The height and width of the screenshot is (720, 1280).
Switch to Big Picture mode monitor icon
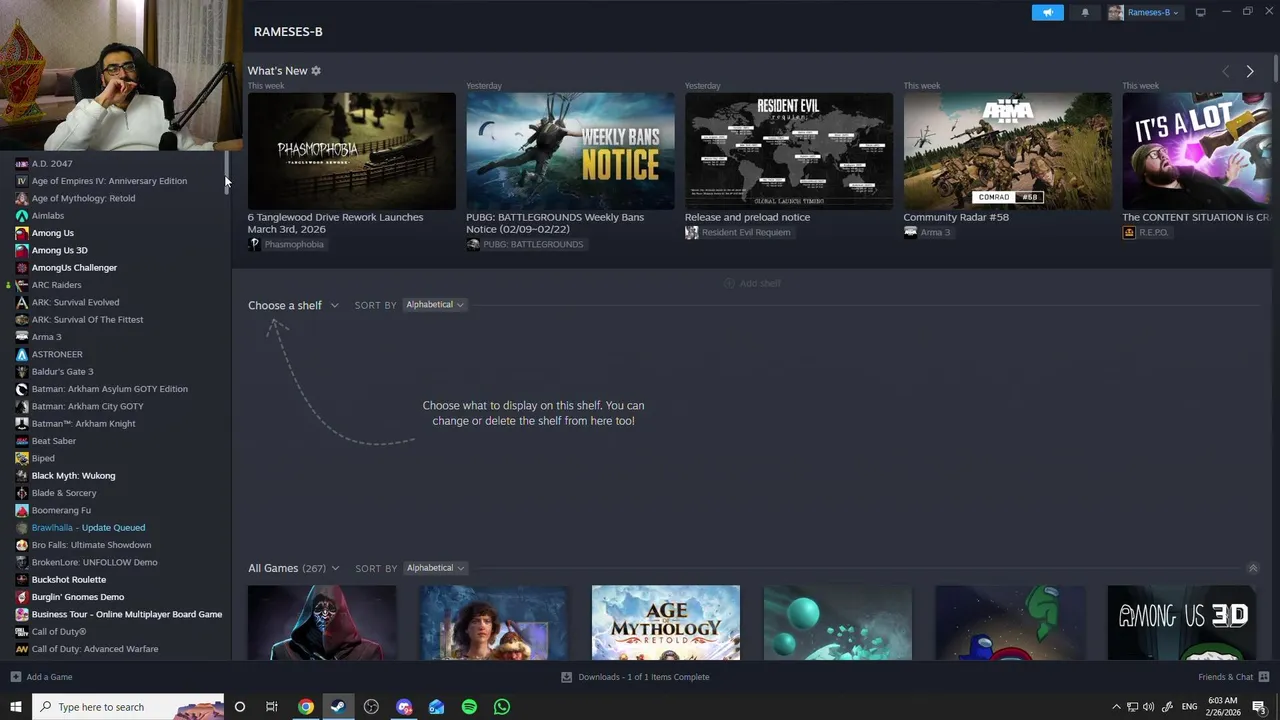[1200, 12]
